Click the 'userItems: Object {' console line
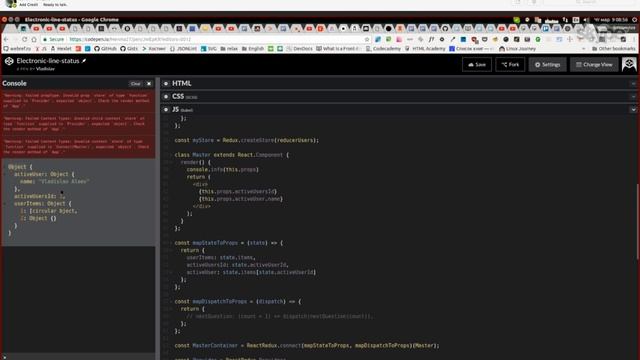This screenshot has height=360, width=640. (x=42, y=203)
